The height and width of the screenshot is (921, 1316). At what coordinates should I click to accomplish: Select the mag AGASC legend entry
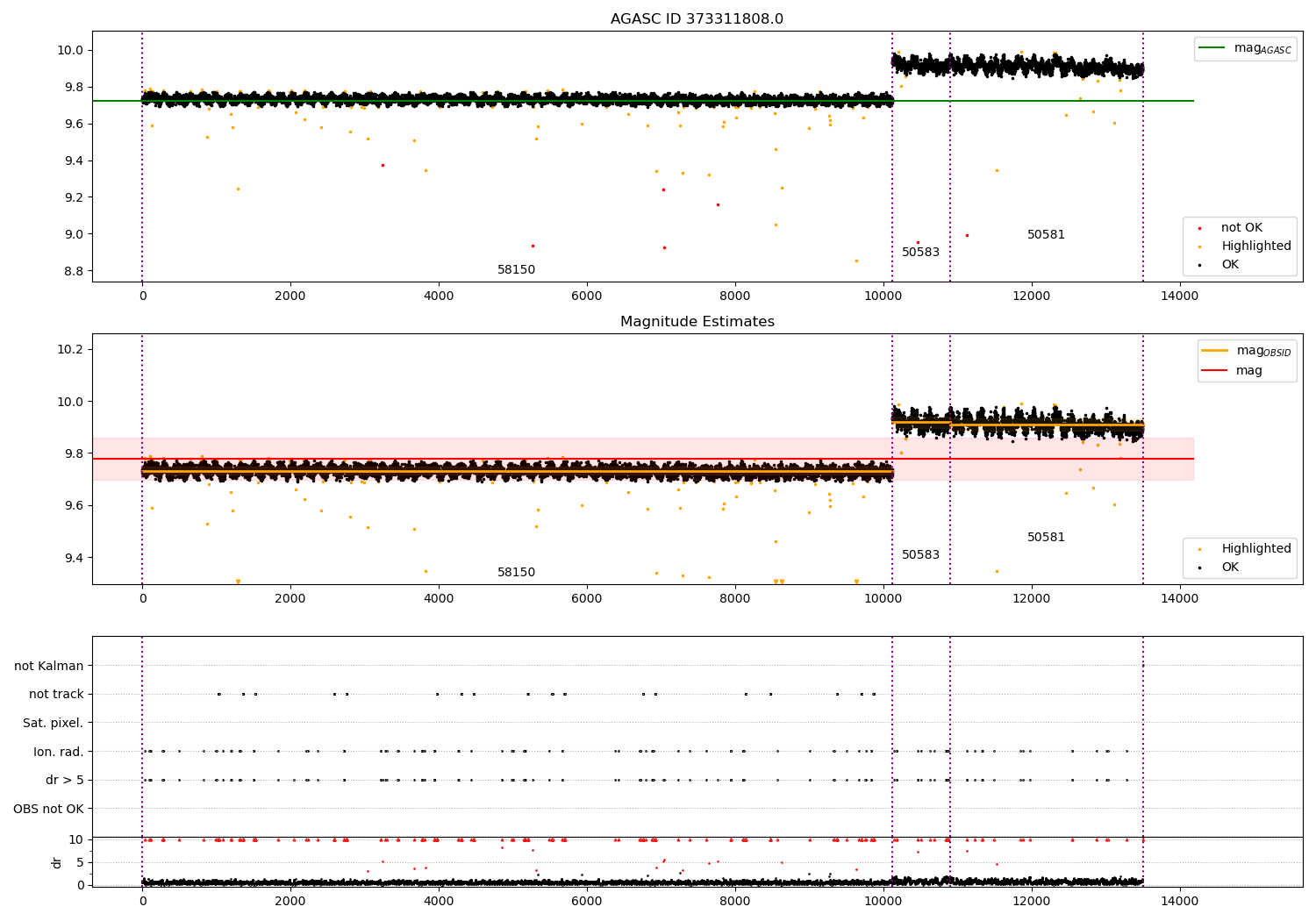point(1246,48)
